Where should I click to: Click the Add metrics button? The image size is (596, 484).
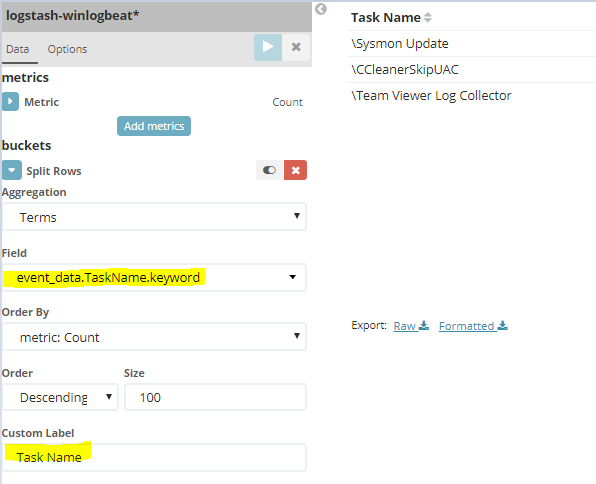[154, 126]
